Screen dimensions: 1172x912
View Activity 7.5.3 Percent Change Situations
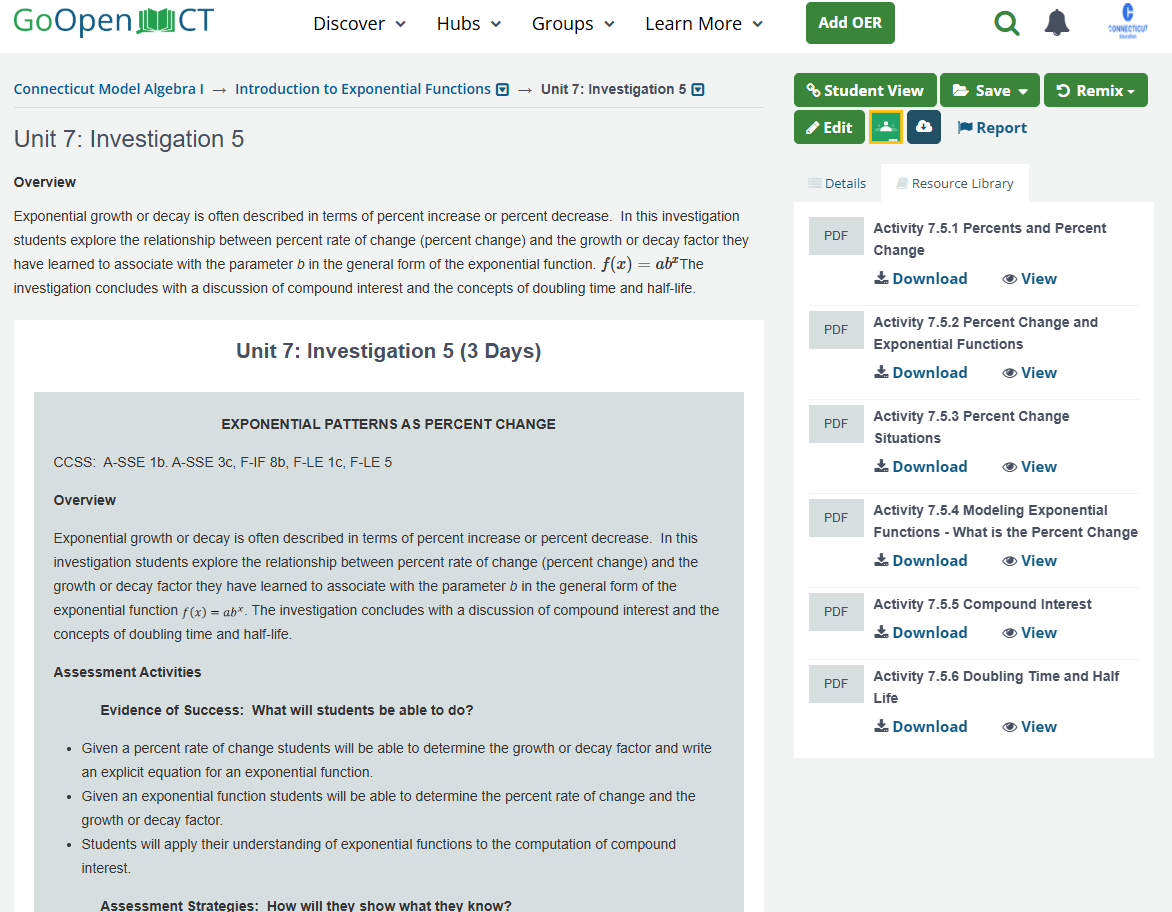(x=1029, y=467)
